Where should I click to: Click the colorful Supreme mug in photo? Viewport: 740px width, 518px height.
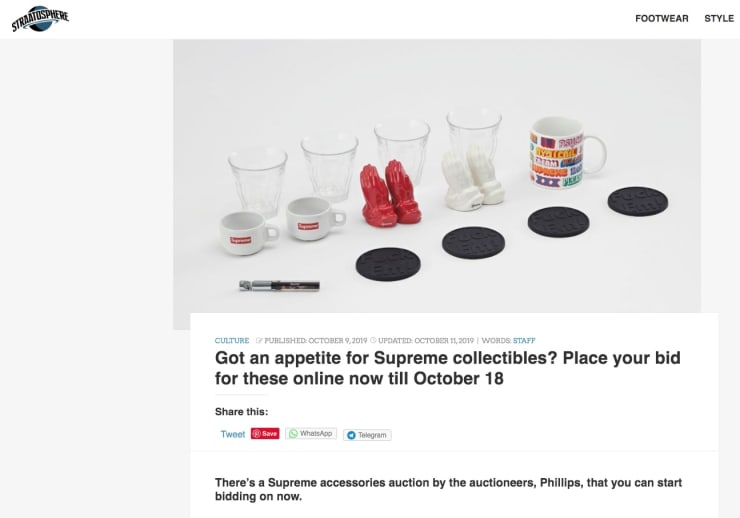565,156
